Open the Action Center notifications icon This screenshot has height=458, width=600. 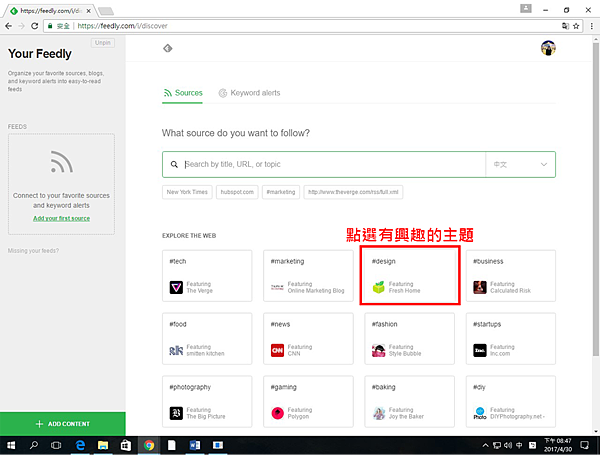[584, 445]
